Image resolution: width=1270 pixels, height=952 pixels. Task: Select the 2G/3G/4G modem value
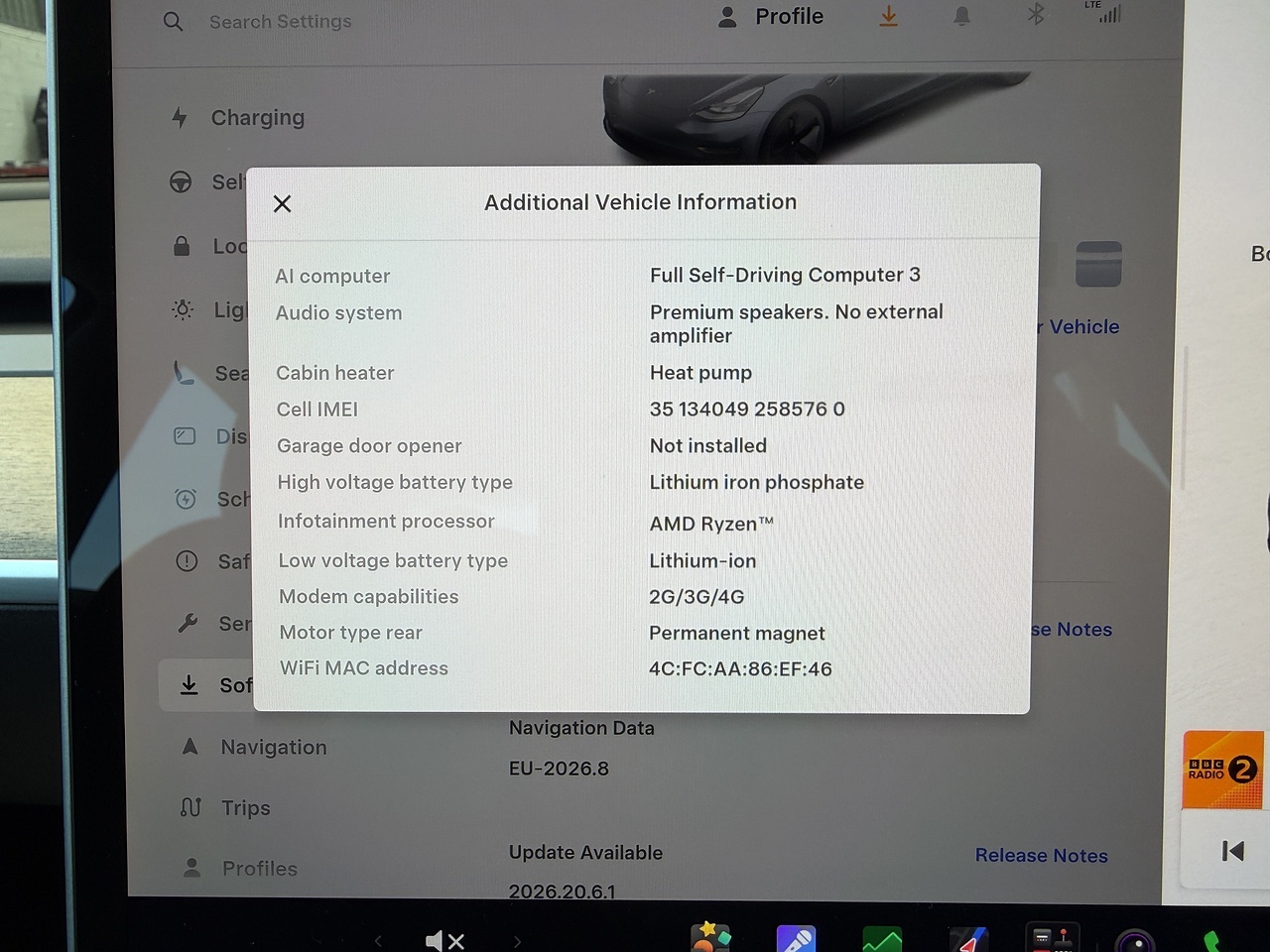(697, 596)
